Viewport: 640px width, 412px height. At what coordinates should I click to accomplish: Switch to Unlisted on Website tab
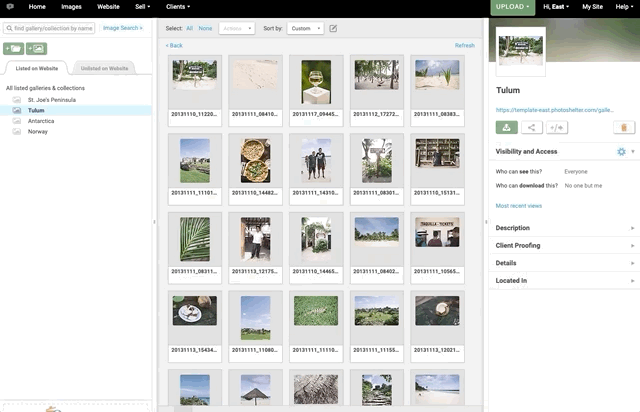pyautogui.click(x=104, y=68)
